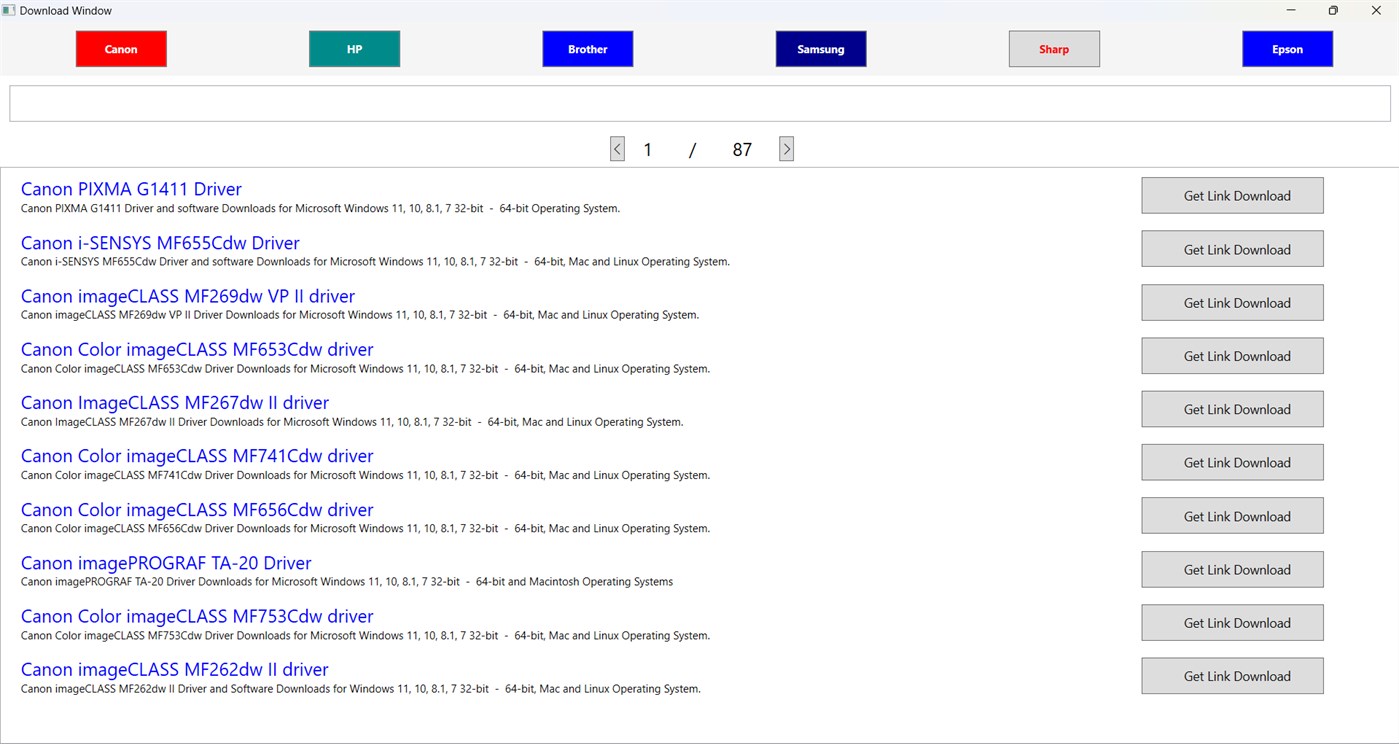This screenshot has width=1399, height=744.
Task: Open Canon Color imageCLASS MF656Cdw driver link
Action: (x=197, y=509)
